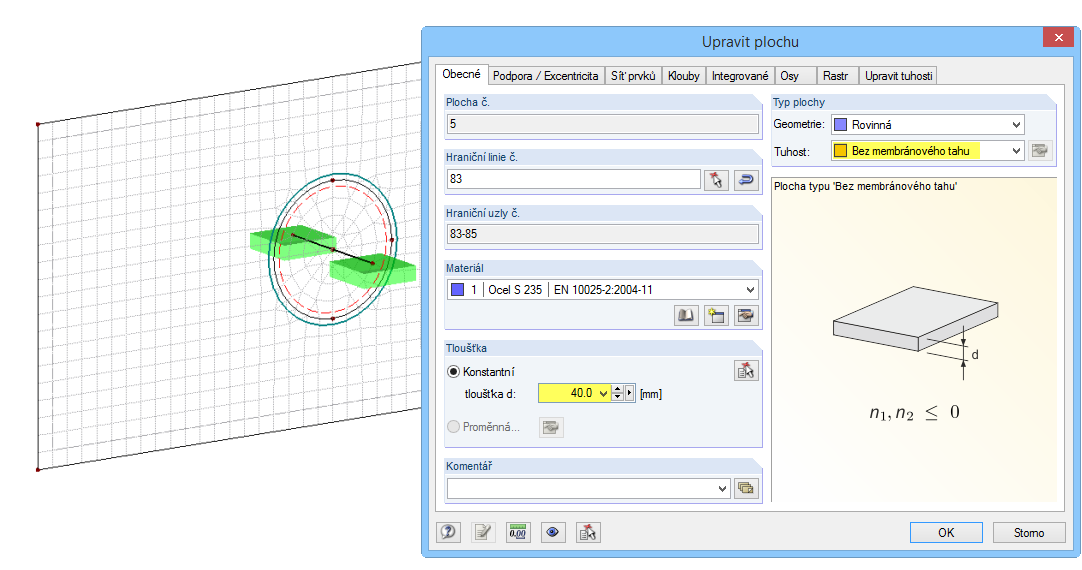This screenshot has height=570, width=1082.
Task: Open the Podpora / Excentricita tab
Action: click(545, 76)
